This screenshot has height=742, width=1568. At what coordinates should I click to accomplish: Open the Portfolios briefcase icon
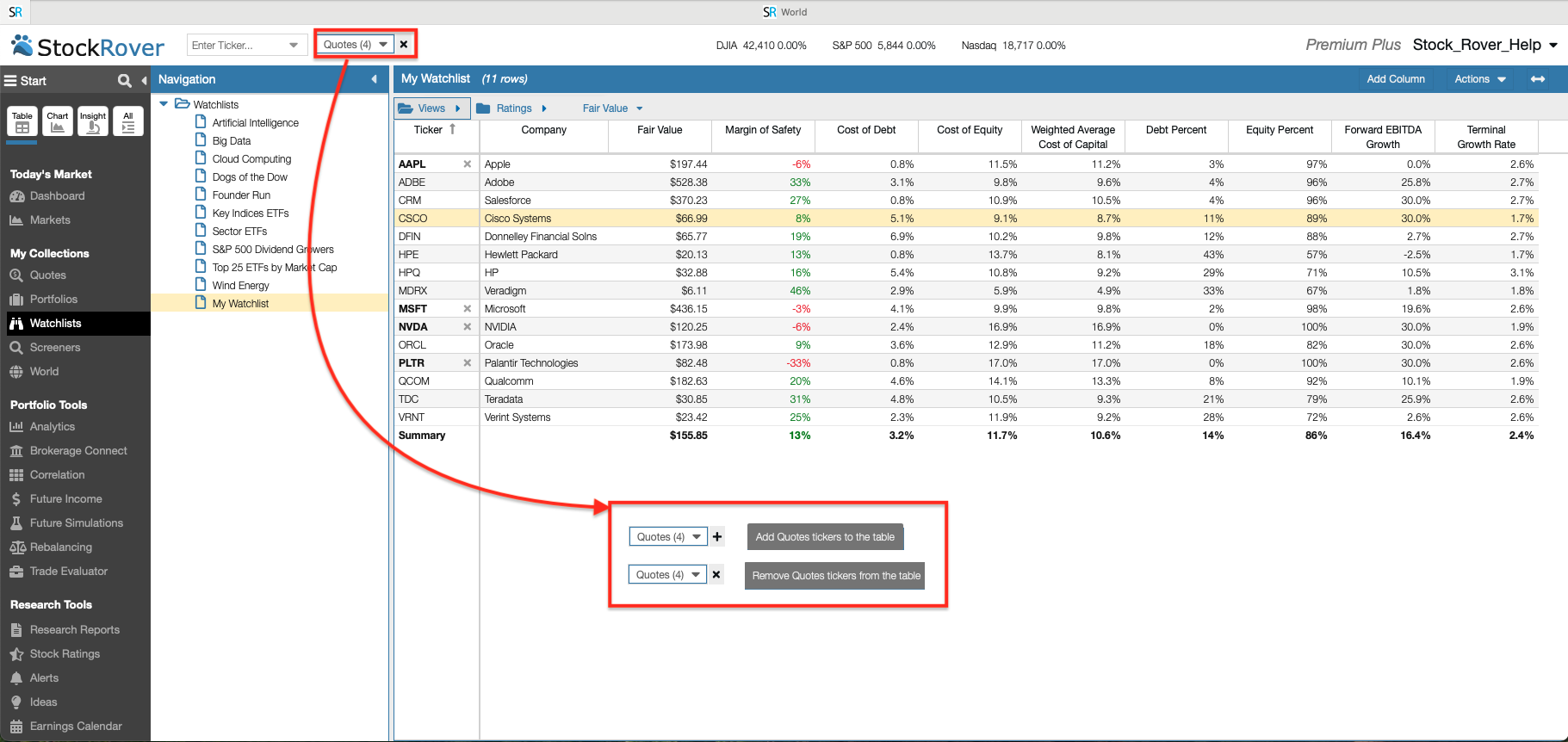pyautogui.click(x=16, y=300)
